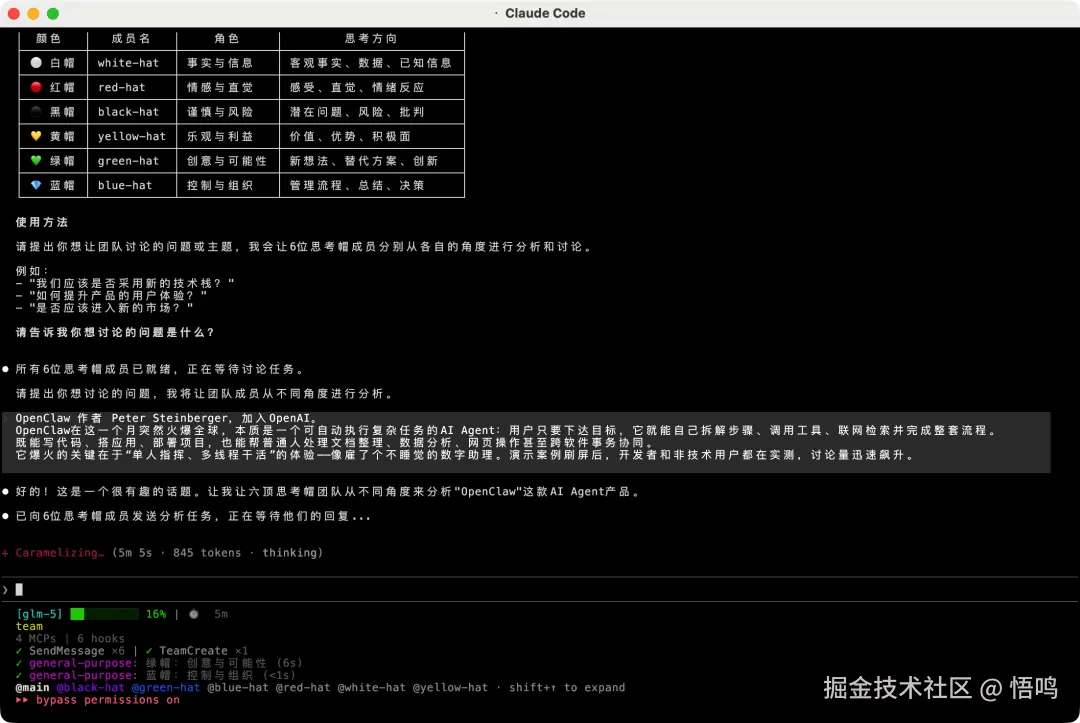Click the 颜色 column header
The image size is (1080, 723).
pyautogui.click(x=48, y=39)
